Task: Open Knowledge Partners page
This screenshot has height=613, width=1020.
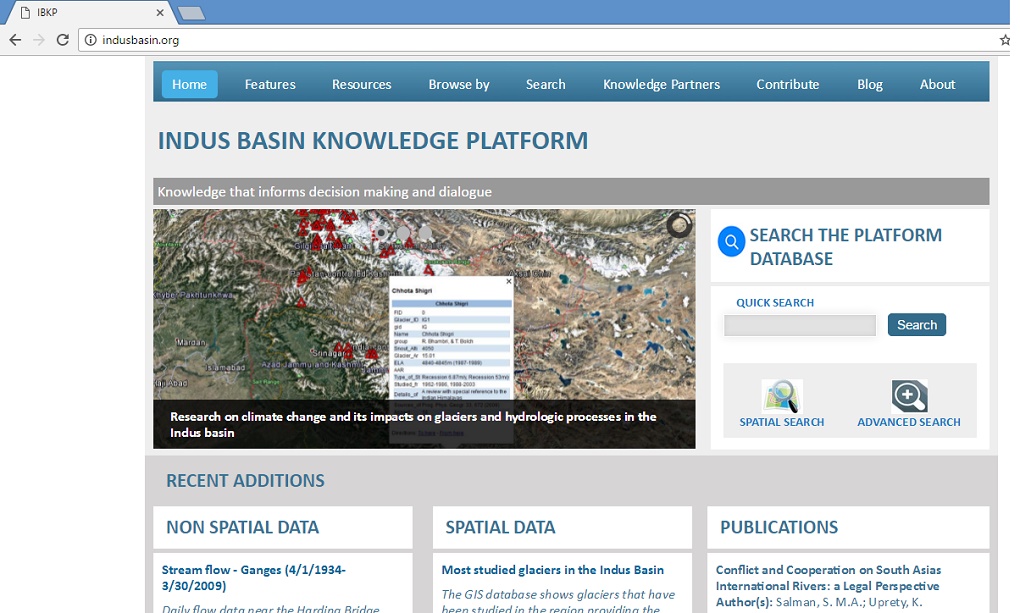Action: click(x=661, y=84)
